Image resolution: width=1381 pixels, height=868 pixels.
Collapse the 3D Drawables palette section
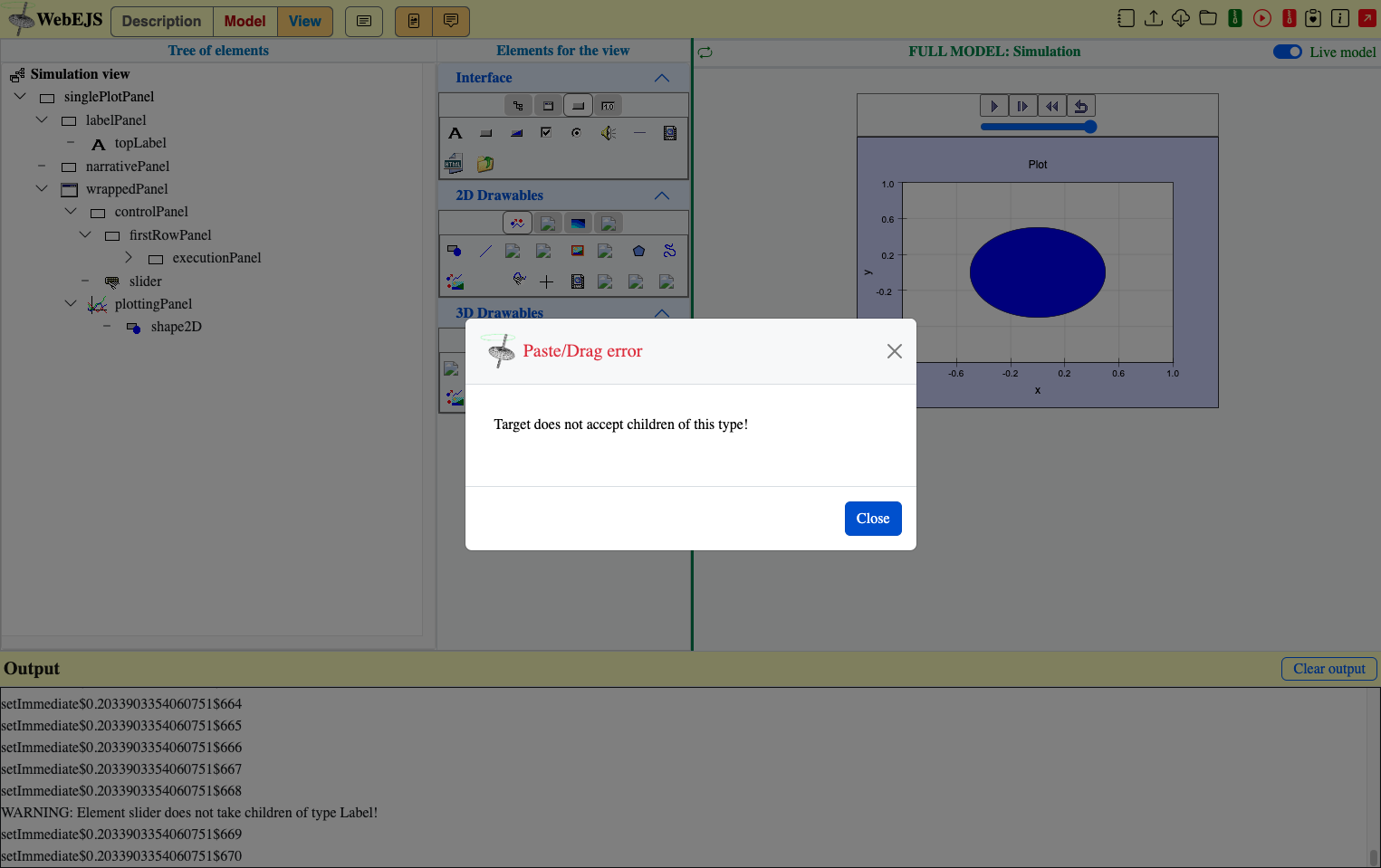[662, 312]
